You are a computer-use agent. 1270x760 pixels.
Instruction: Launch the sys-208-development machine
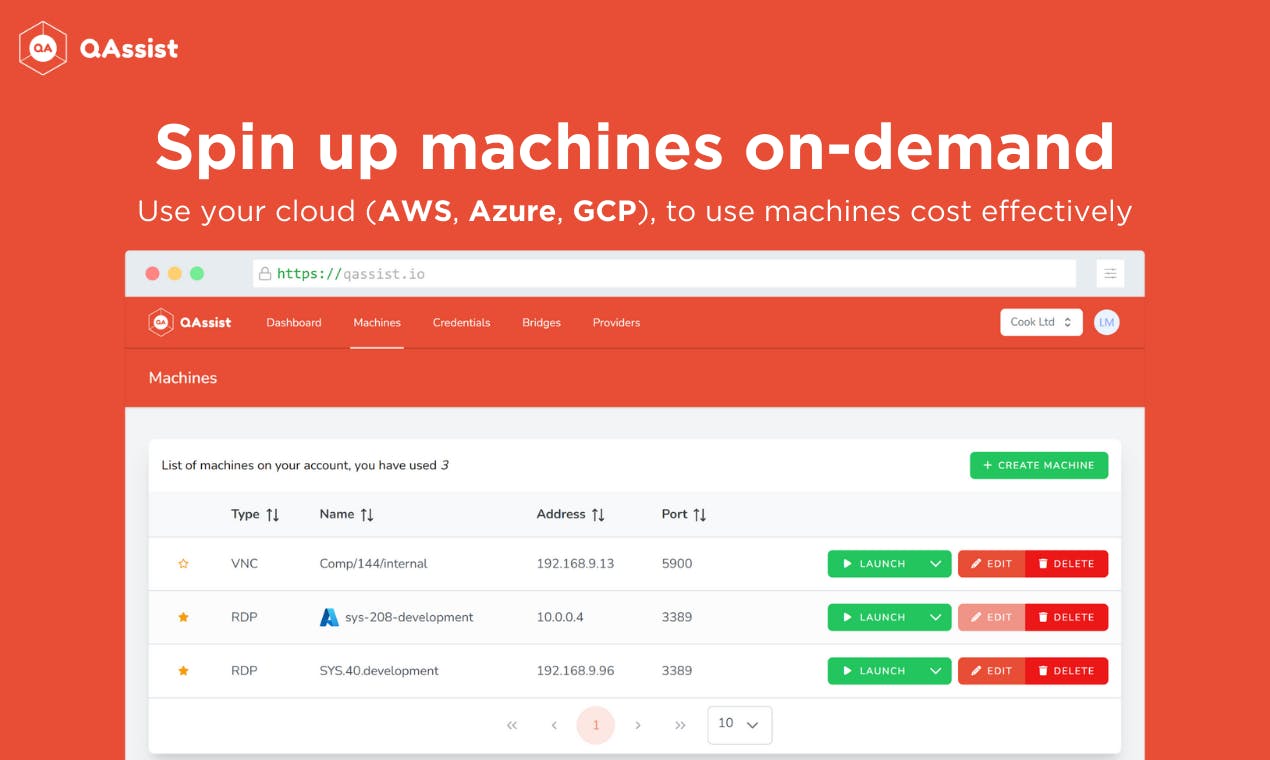(874, 617)
